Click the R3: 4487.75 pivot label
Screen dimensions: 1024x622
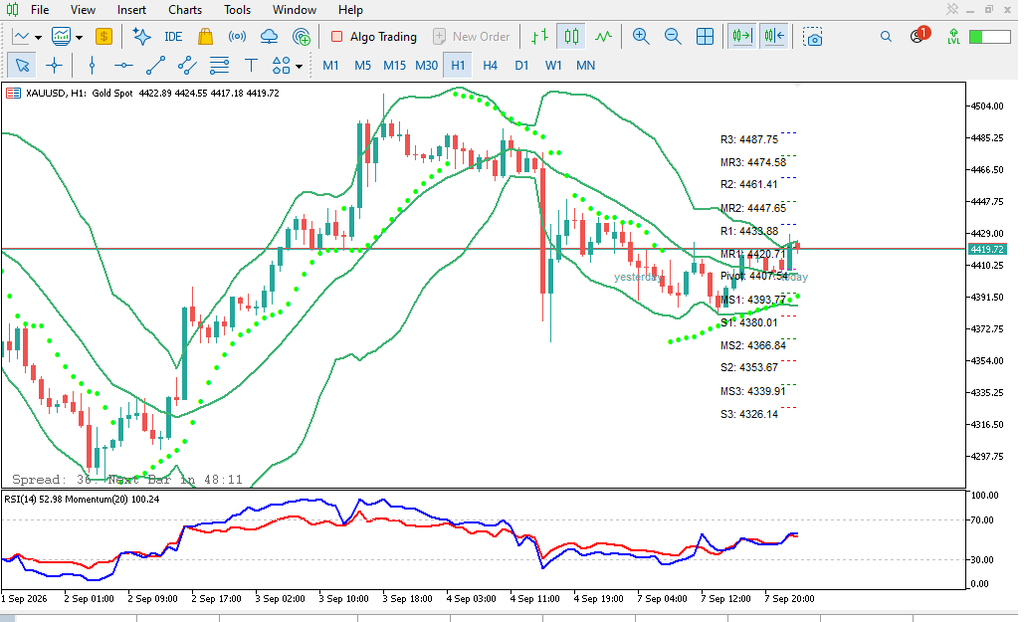click(x=749, y=139)
